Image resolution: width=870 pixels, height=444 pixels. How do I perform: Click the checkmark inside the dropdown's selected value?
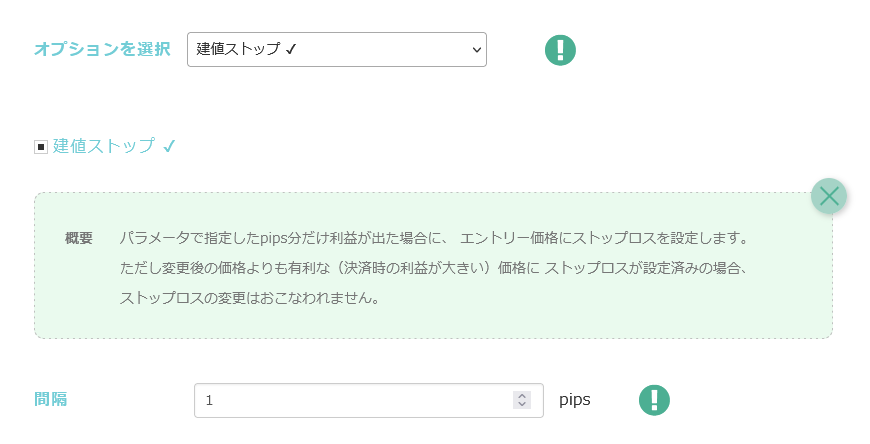291,49
